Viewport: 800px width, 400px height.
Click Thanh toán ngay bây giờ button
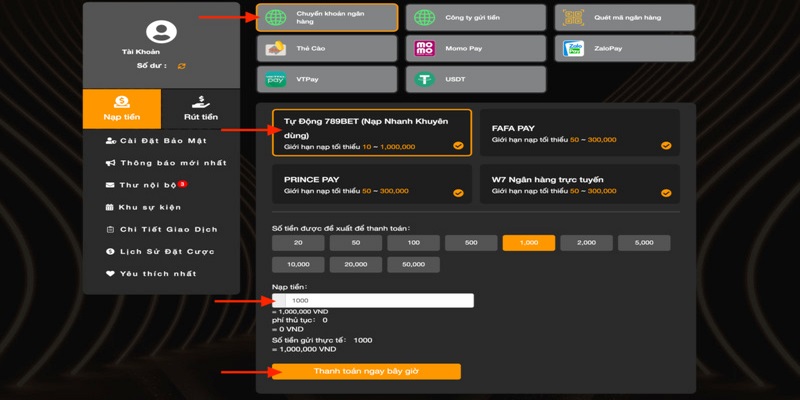pos(366,371)
